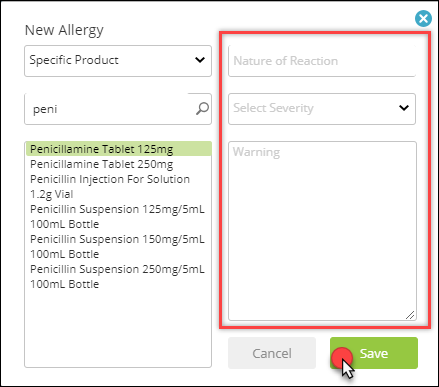439x387 pixels.
Task: Focus the Nature of Reaction field
Action: pyautogui.click(x=322, y=61)
